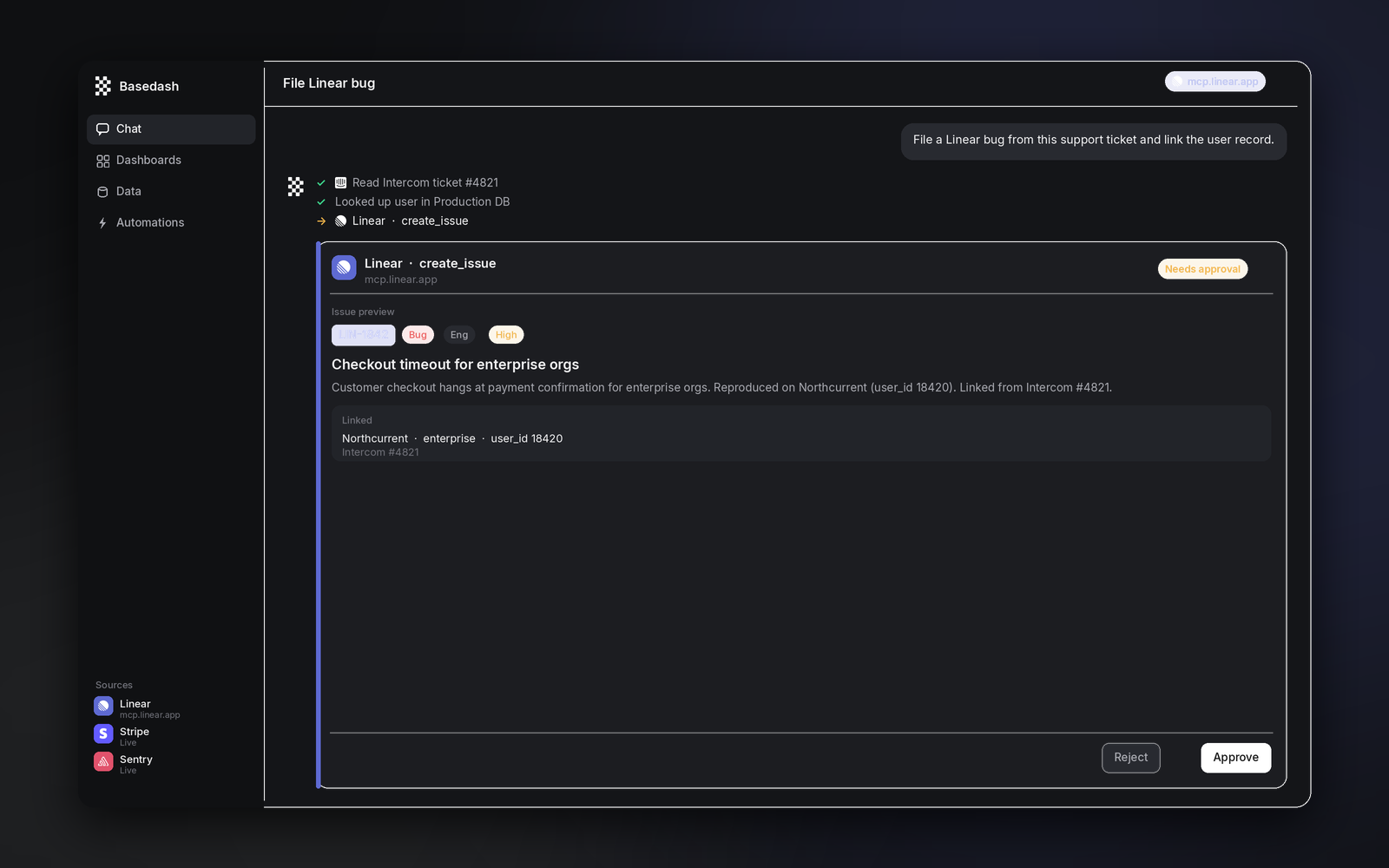
Task: Click the Eng team tag
Action: [x=459, y=335]
